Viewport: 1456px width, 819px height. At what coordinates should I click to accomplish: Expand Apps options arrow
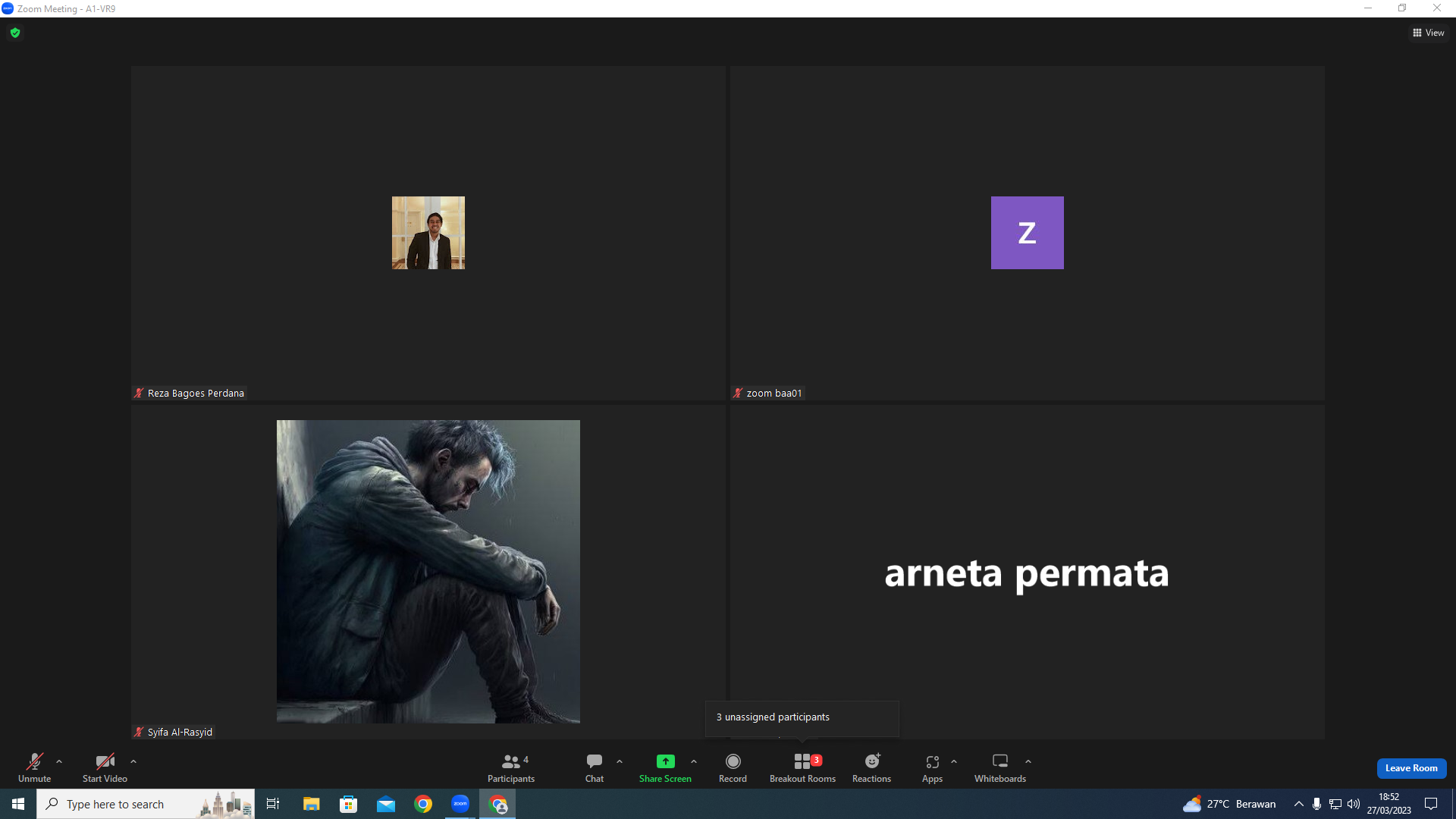(954, 761)
